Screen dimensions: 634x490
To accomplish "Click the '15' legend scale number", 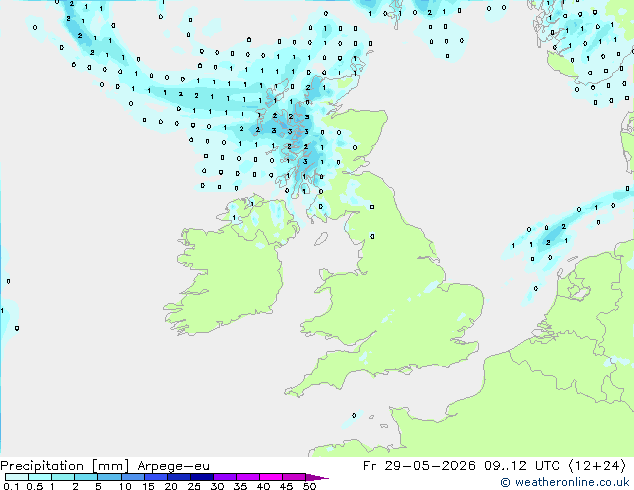I will 148,486.
